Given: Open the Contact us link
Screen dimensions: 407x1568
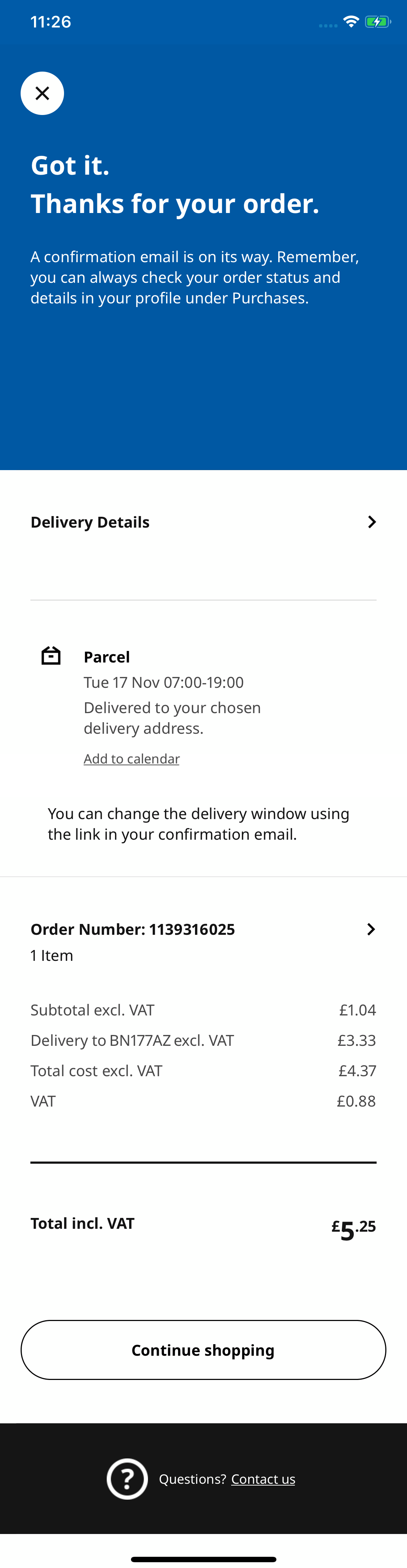Looking at the screenshot, I should point(263,1479).
